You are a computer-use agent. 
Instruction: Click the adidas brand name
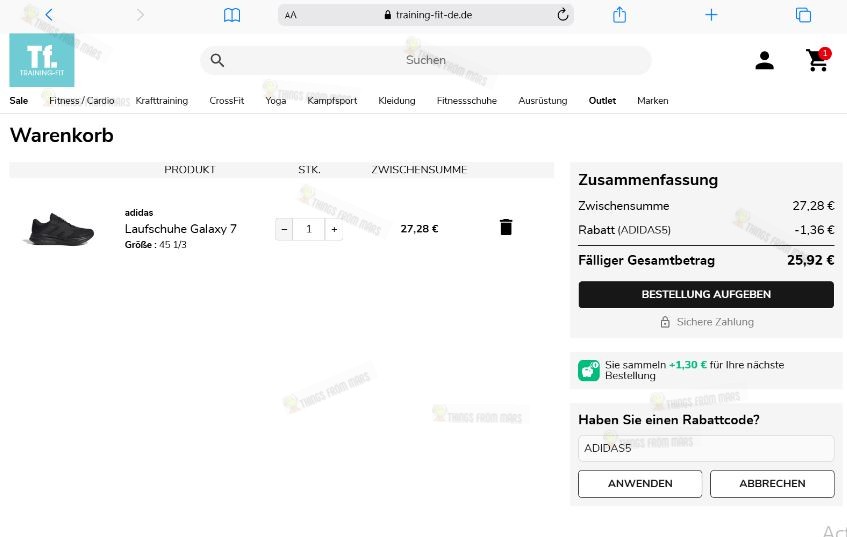click(x=139, y=213)
